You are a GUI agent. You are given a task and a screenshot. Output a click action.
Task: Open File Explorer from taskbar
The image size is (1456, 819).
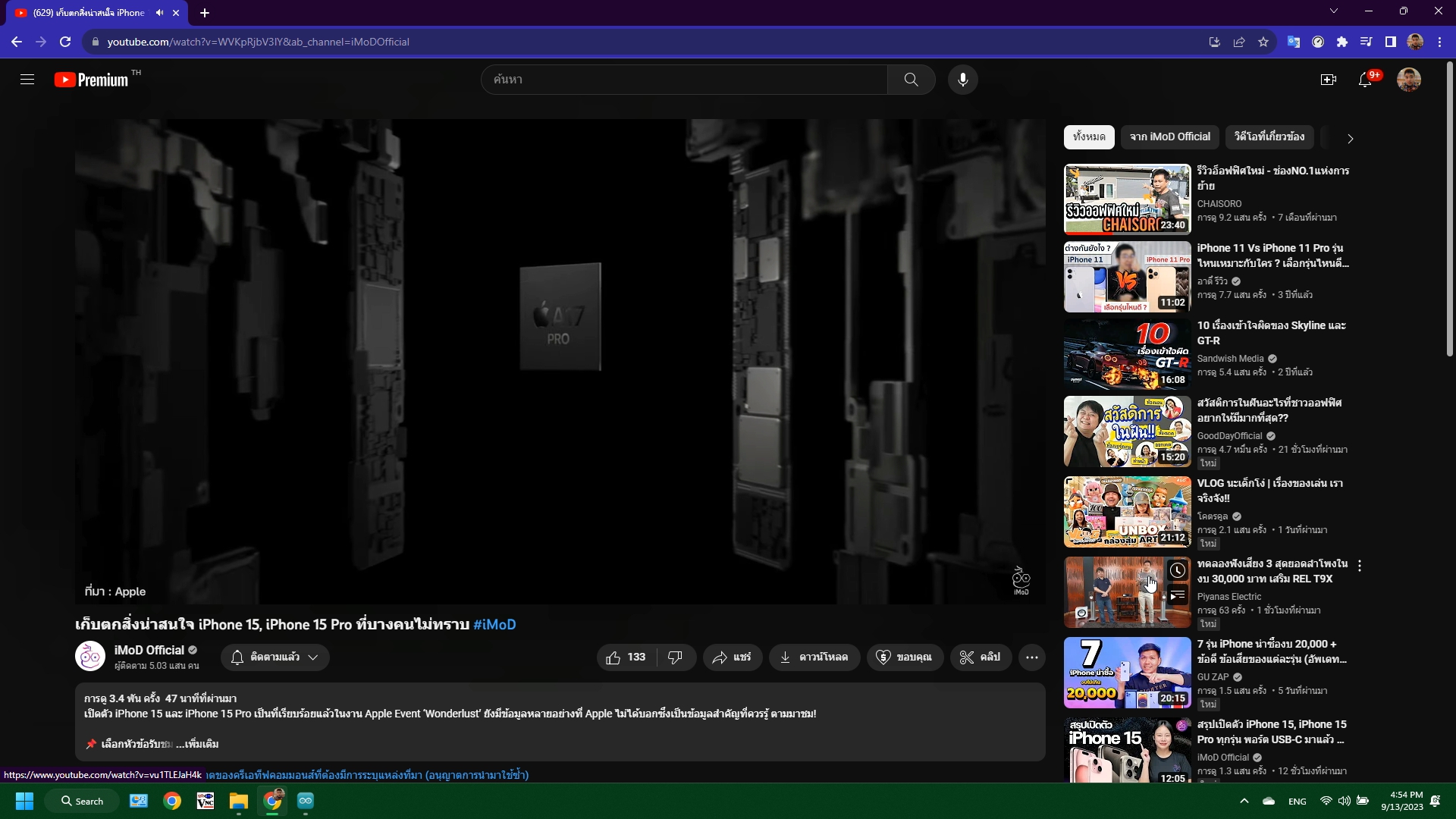[239, 801]
